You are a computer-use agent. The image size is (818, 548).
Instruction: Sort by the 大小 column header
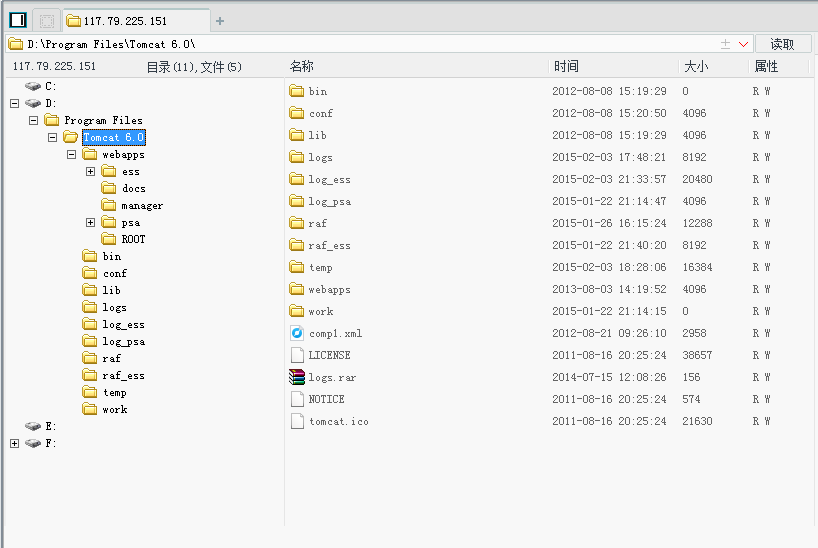[x=696, y=66]
